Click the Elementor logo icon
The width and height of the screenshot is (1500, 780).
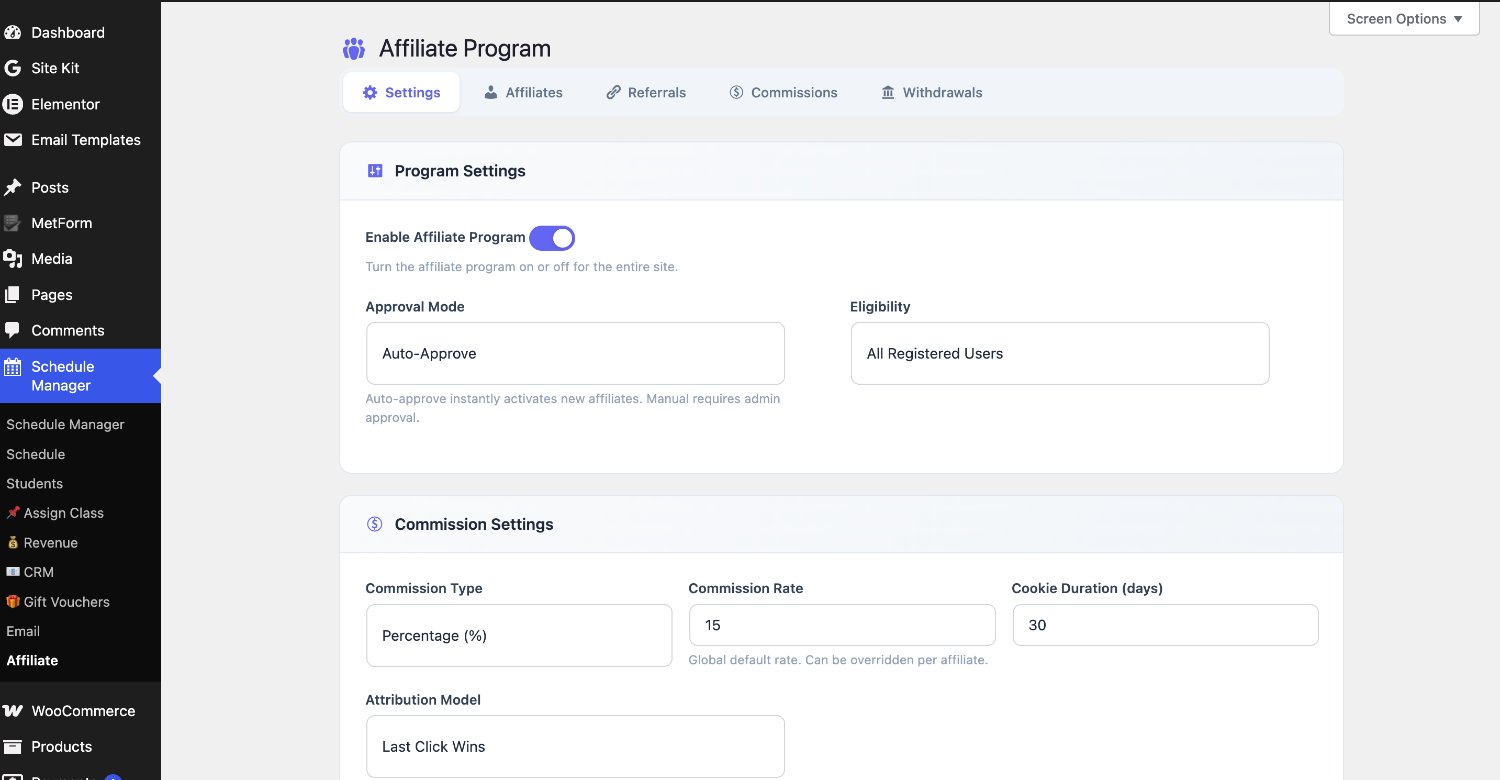(x=12, y=104)
